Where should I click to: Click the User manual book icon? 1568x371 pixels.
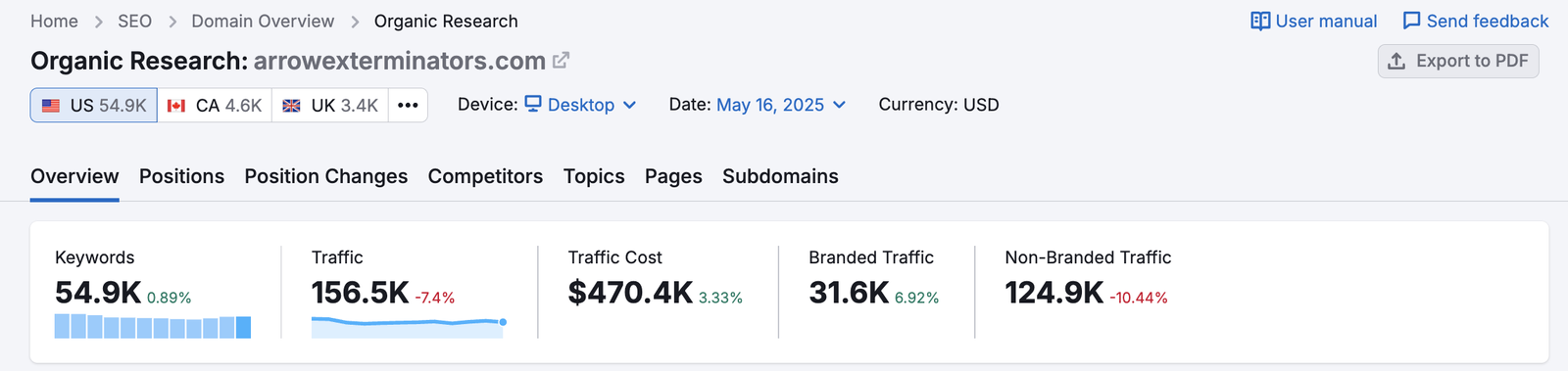pyautogui.click(x=1260, y=22)
